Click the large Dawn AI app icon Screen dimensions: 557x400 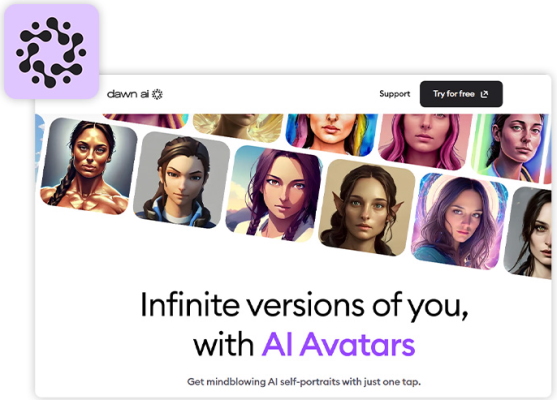(52, 52)
